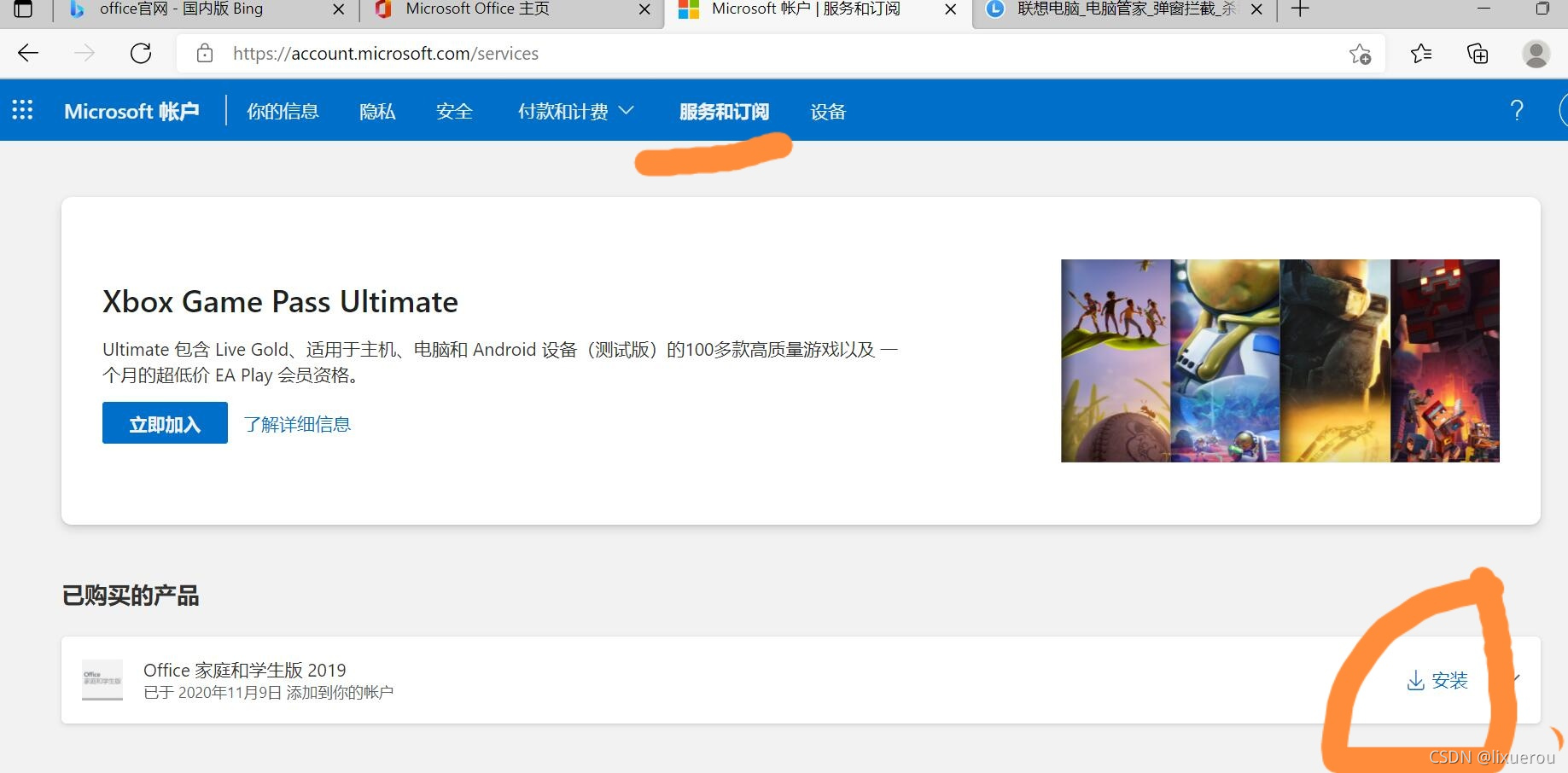Switch to 联想电脑管家 tab
The height and width of the screenshot is (773, 1568).
coord(1125,9)
